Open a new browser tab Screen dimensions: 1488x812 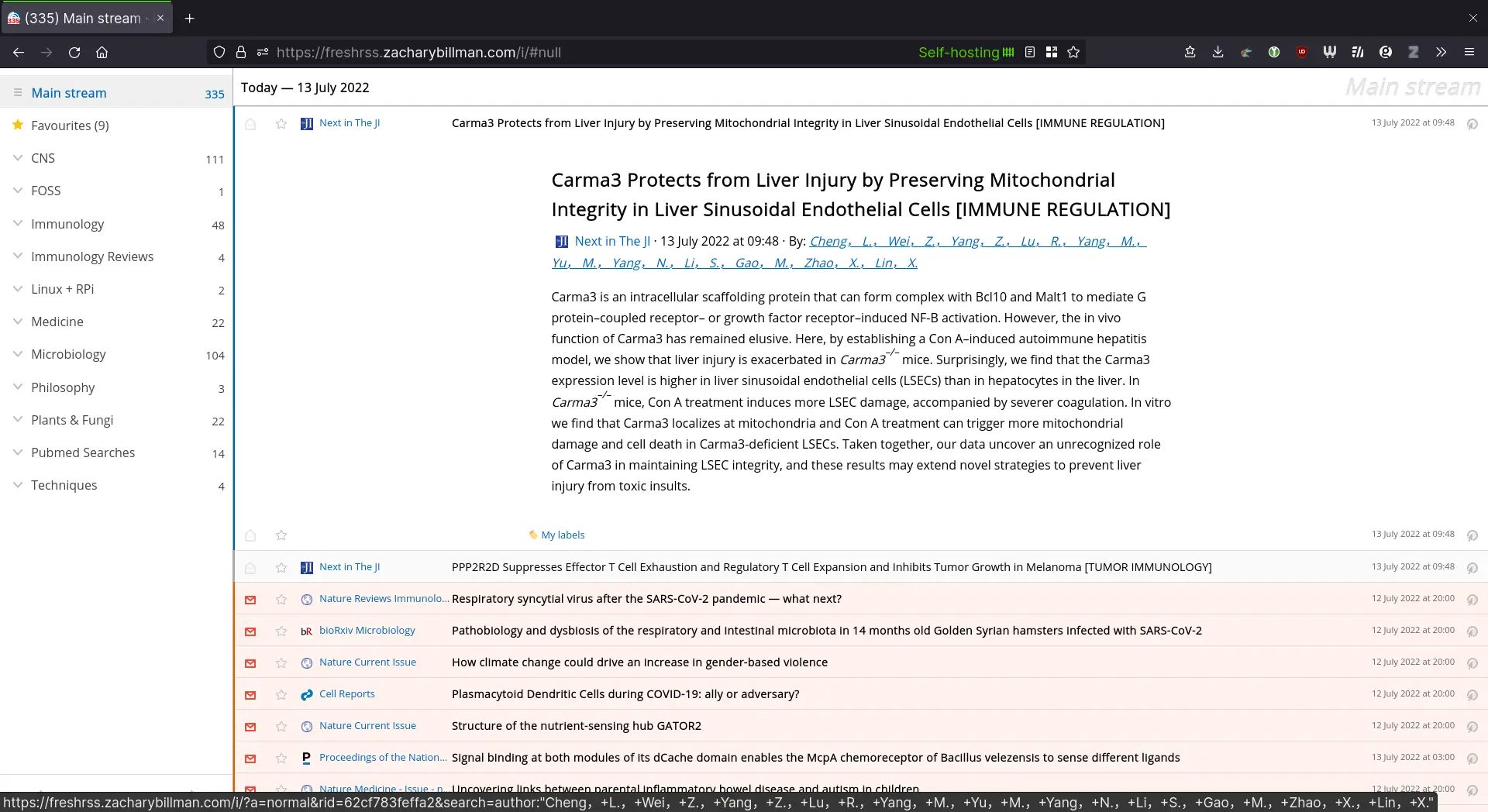190,19
